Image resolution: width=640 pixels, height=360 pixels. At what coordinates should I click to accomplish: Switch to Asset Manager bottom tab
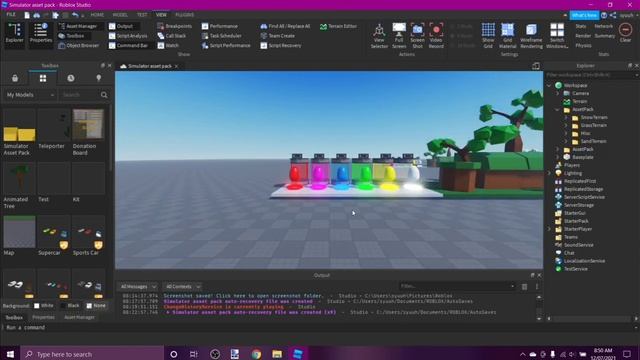(x=79, y=317)
